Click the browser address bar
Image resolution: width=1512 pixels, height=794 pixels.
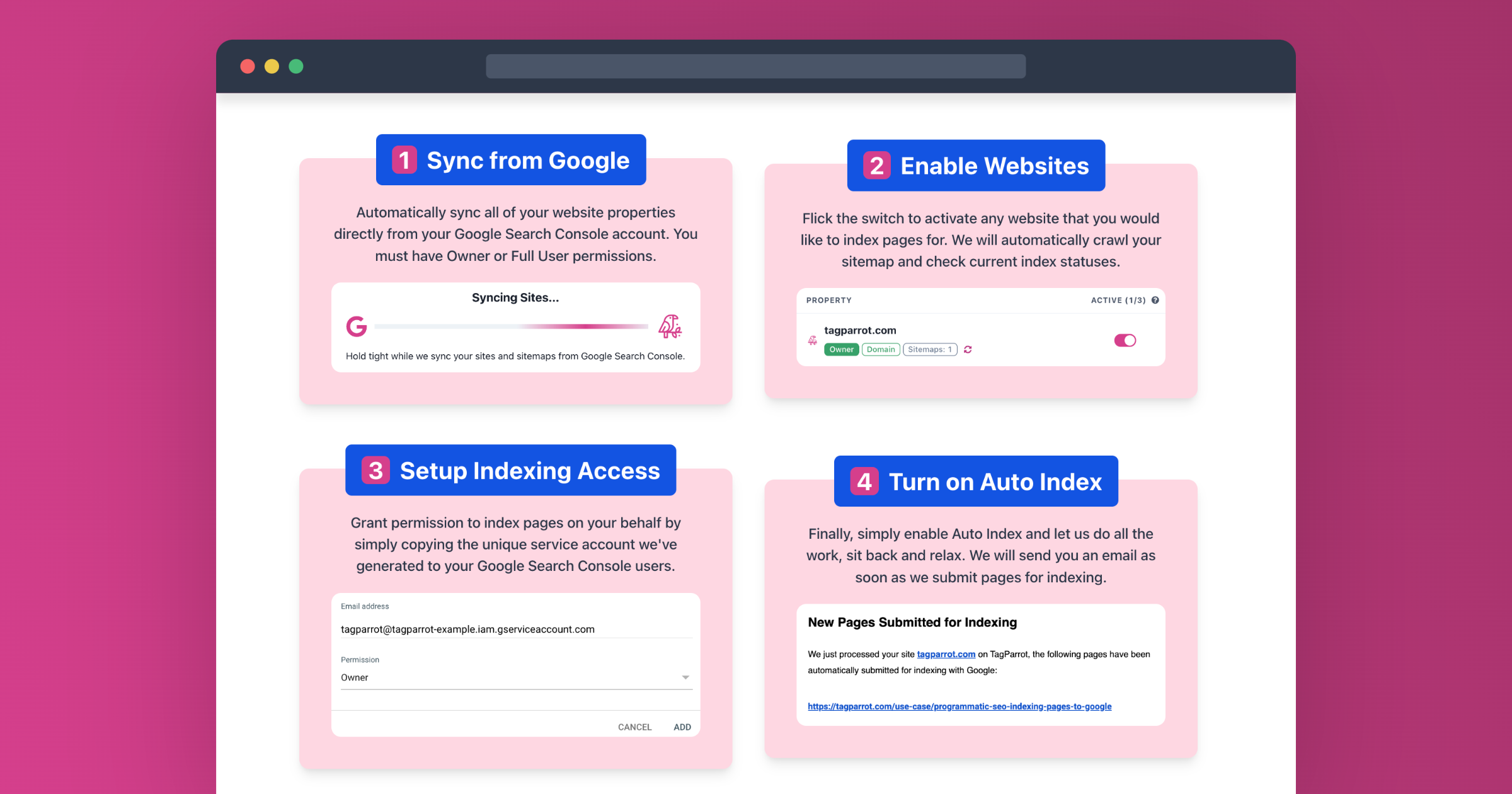point(755,66)
